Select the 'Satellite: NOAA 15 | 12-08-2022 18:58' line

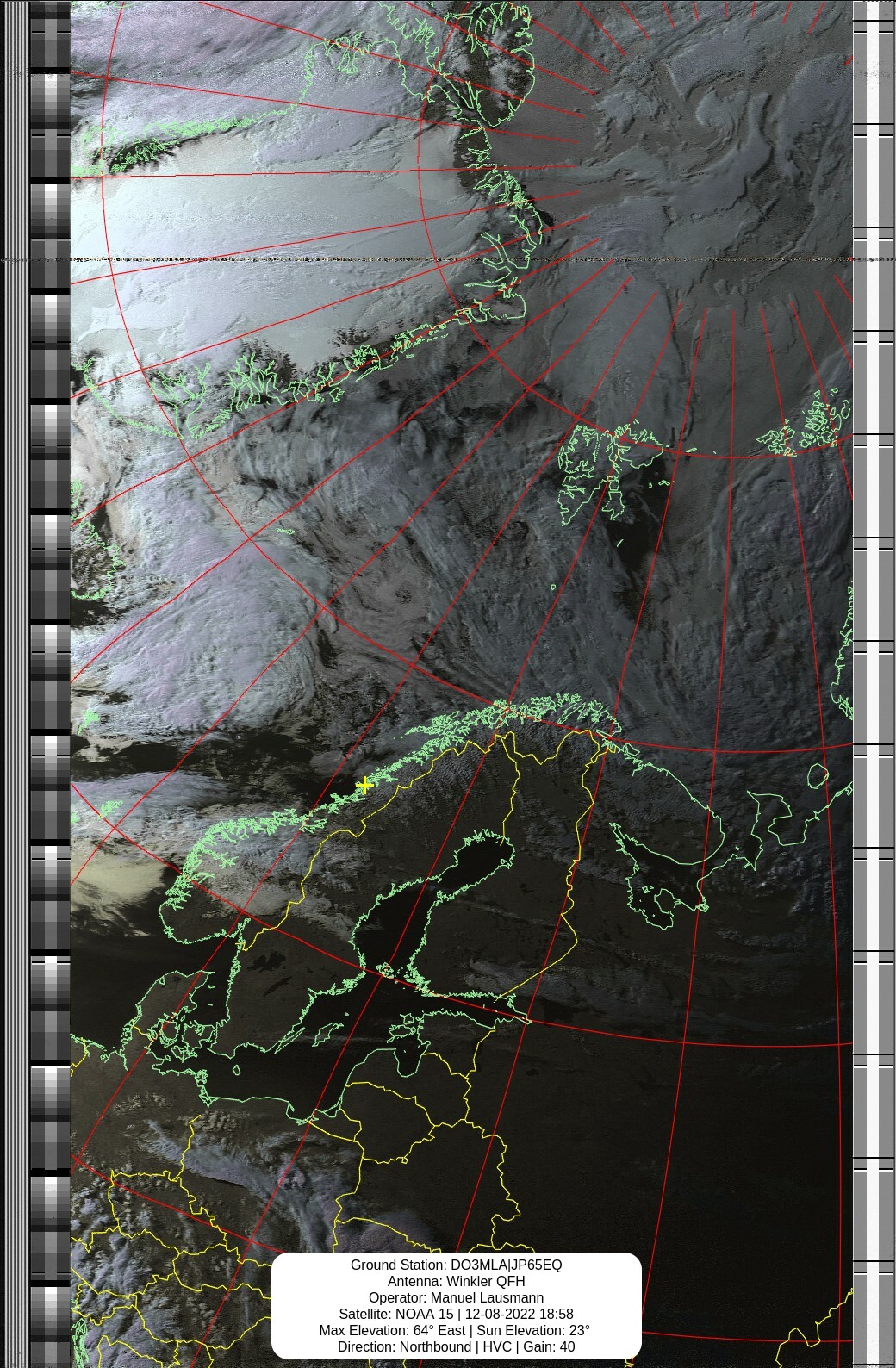456,1314
